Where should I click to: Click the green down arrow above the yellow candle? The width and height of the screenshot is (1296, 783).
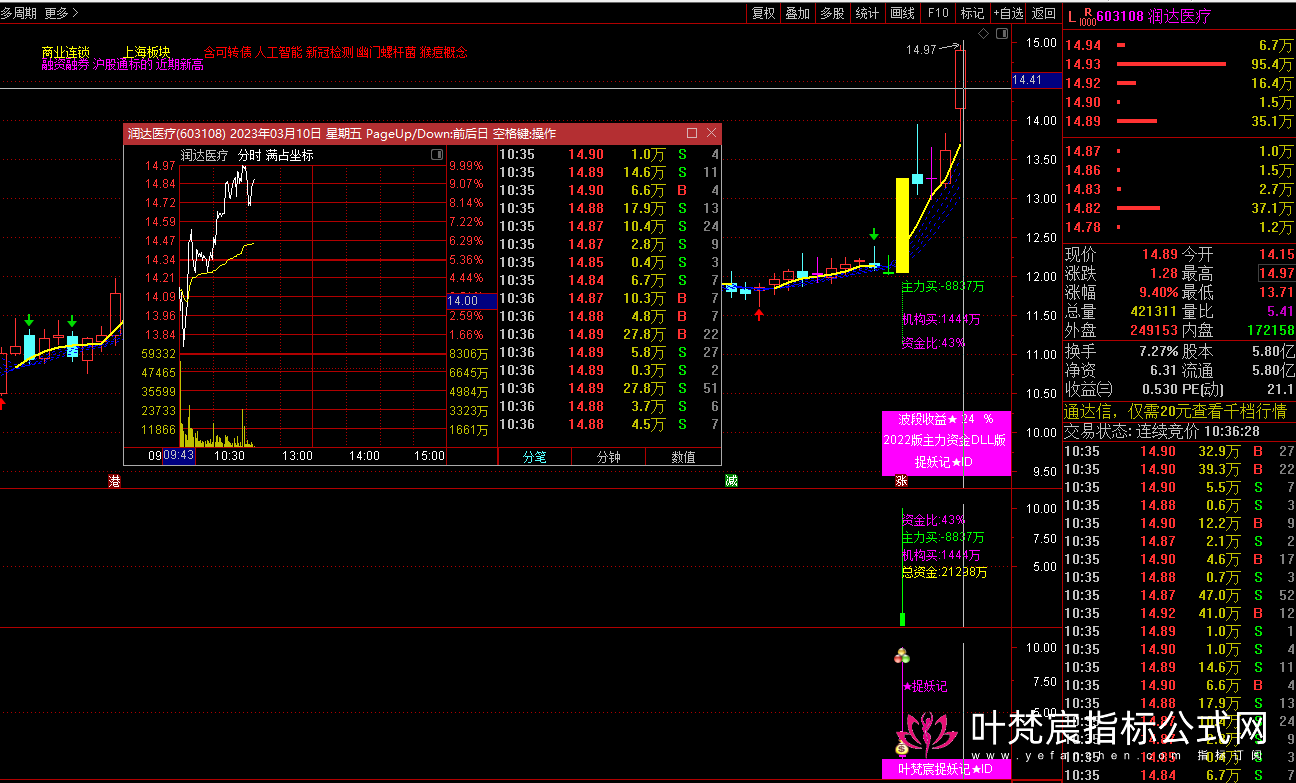[x=874, y=236]
